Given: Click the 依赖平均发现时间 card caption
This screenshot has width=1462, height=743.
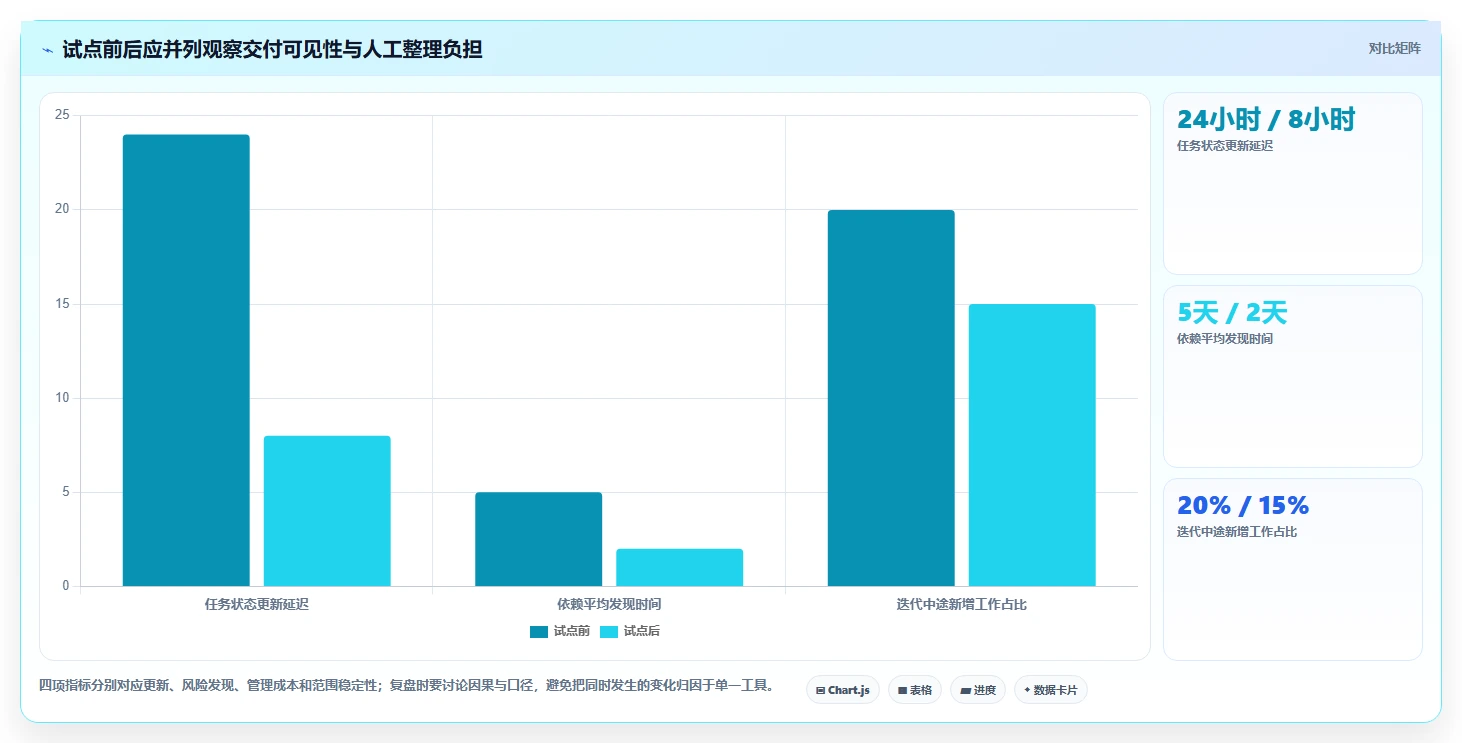Looking at the screenshot, I should pos(1225,339).
